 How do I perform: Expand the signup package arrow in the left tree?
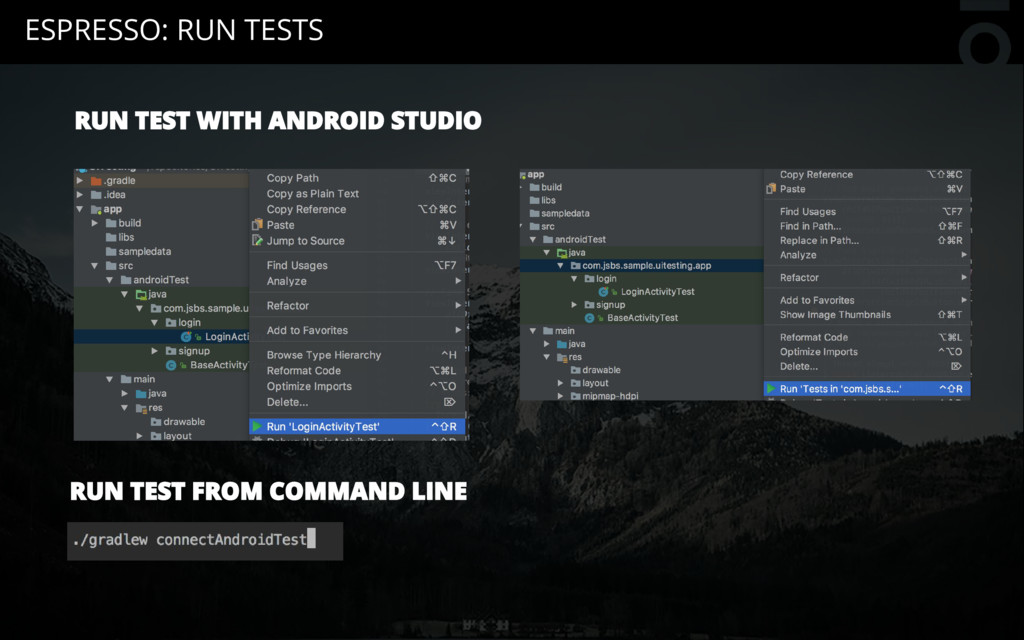[155, 351]
